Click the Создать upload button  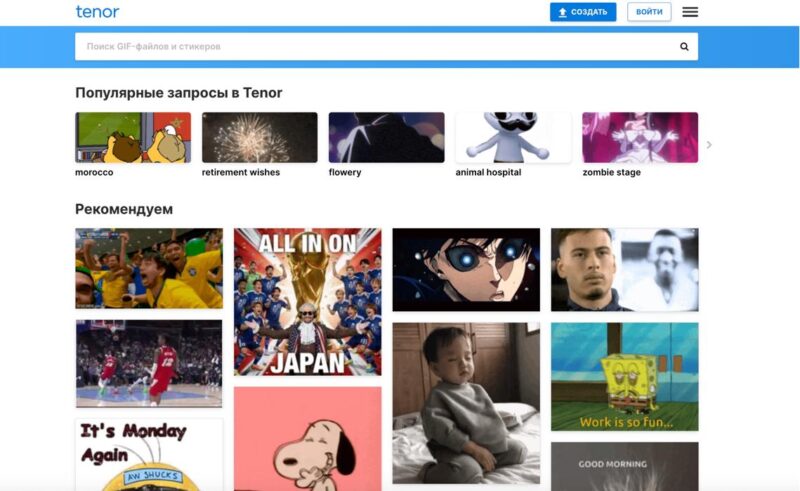click(x=583, y=12)
